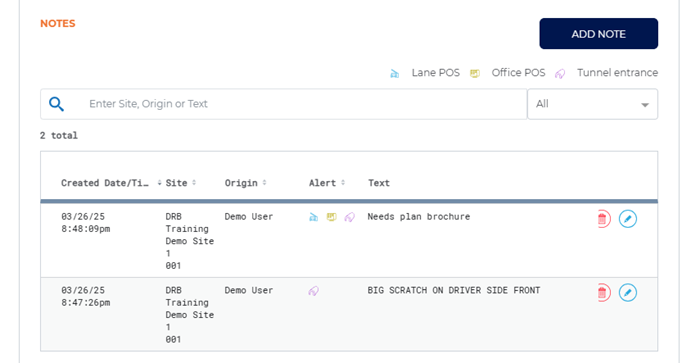Click Tunnel entrance alert icon in first row
The width and height of the screenshot is (700, 363).
point(350,217)
